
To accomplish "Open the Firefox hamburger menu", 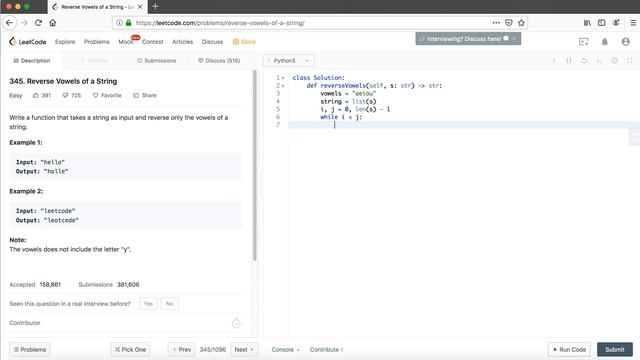I will [x=633, y=23].
